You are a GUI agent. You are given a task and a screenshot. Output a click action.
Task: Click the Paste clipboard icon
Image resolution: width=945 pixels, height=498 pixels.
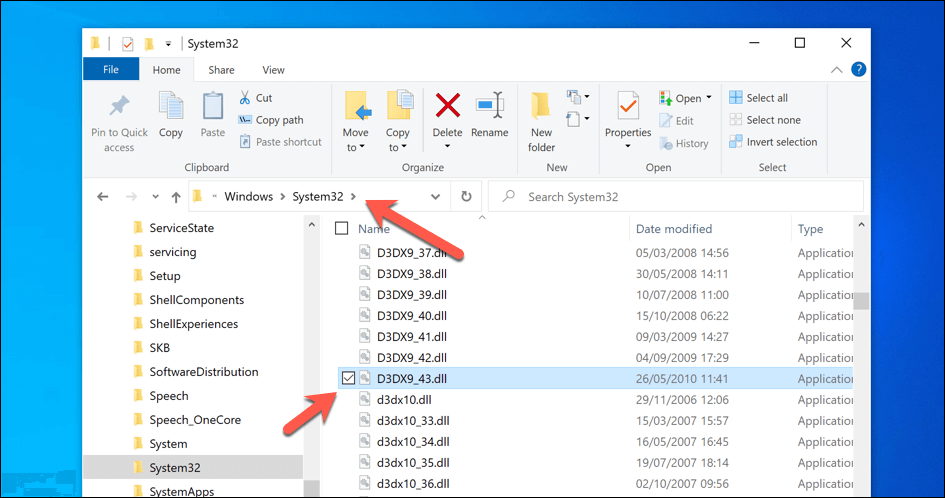212,107
